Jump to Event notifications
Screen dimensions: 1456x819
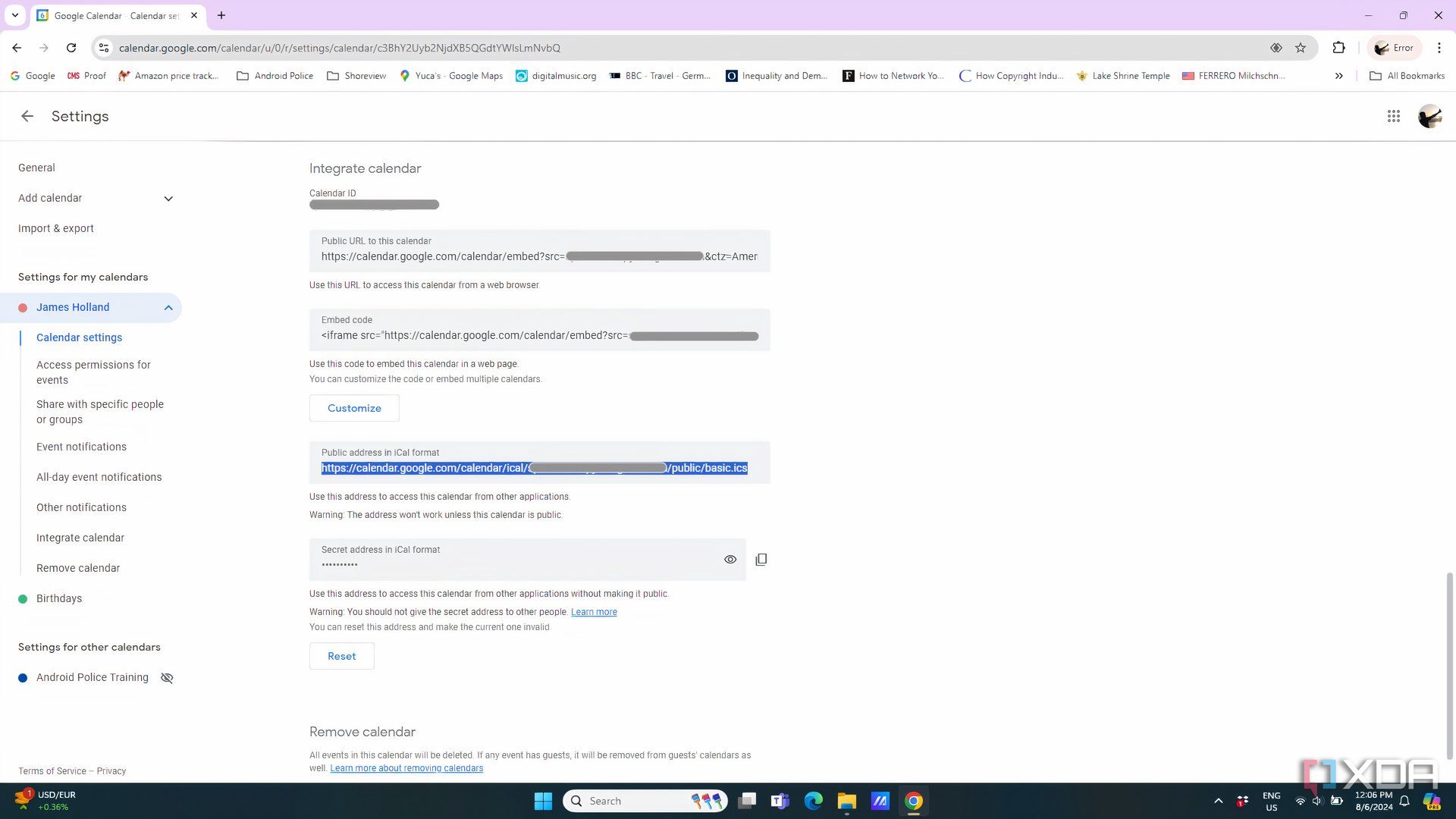pos(81,447)
